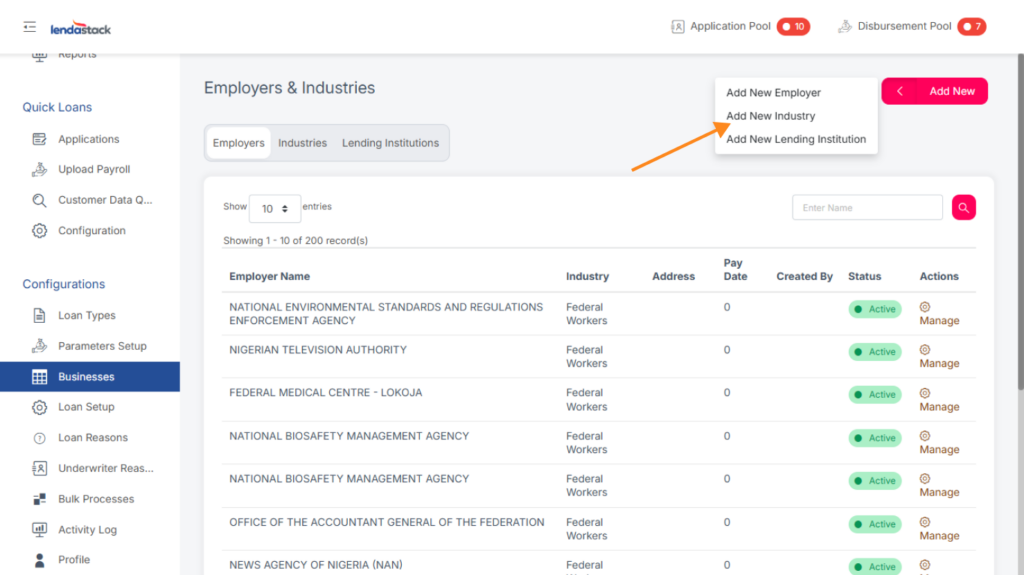Open Application Pool icon in header
Image resolution: width=1024 pixels, height=575 pixels.
(678, 27)
